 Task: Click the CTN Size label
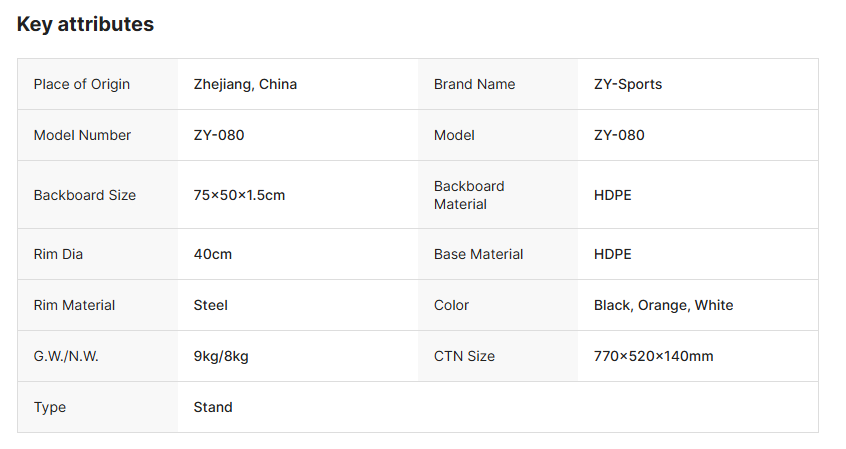coord(464,356)
